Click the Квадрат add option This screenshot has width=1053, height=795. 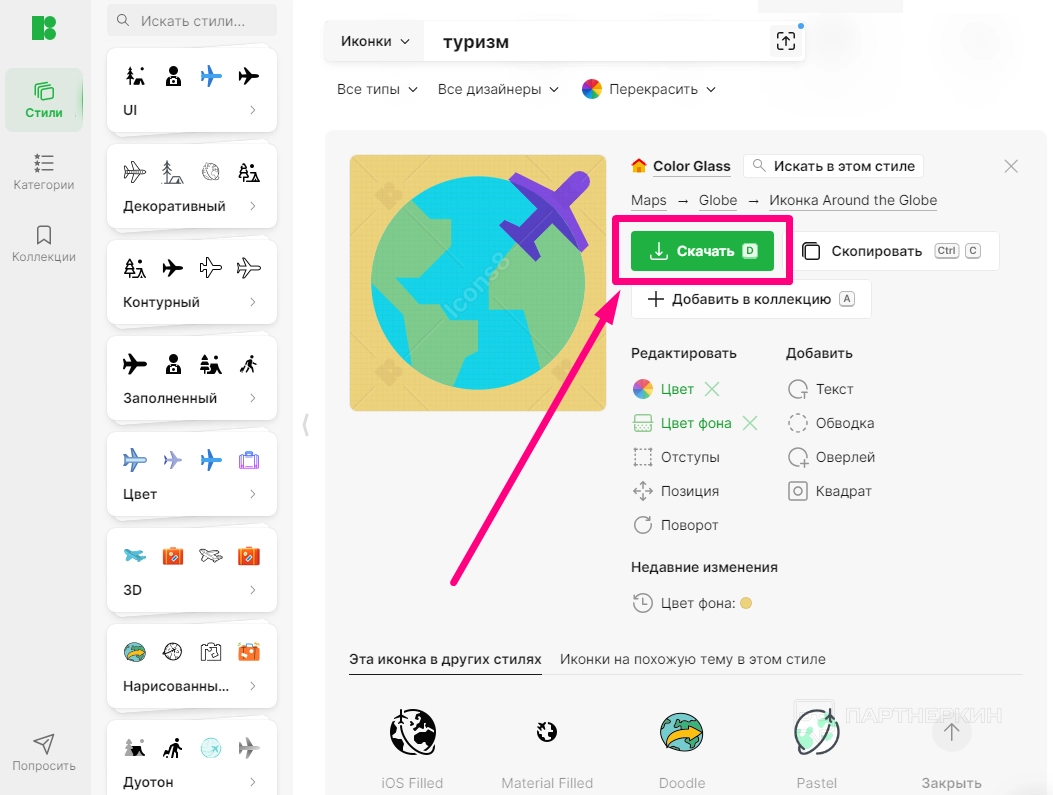(829, 491)
